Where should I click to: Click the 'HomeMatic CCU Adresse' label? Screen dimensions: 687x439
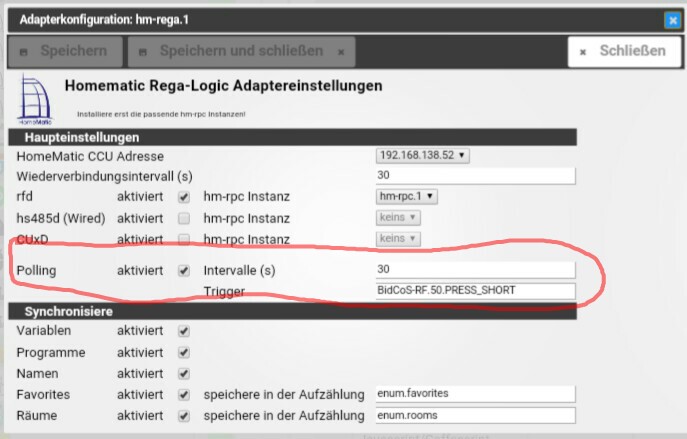[90, 156]
